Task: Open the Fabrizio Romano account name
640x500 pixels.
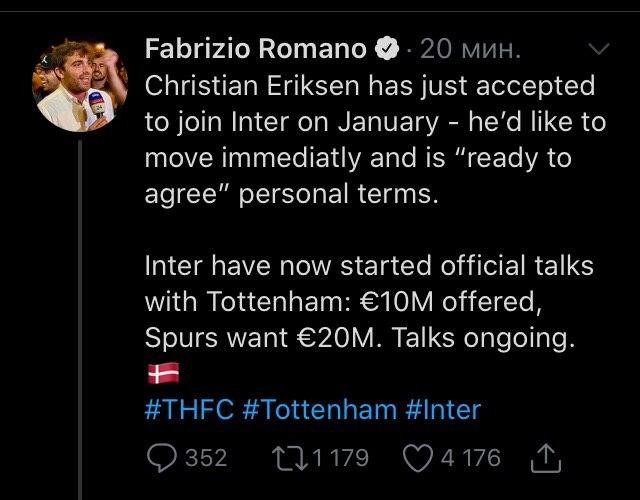Action: 256,49
